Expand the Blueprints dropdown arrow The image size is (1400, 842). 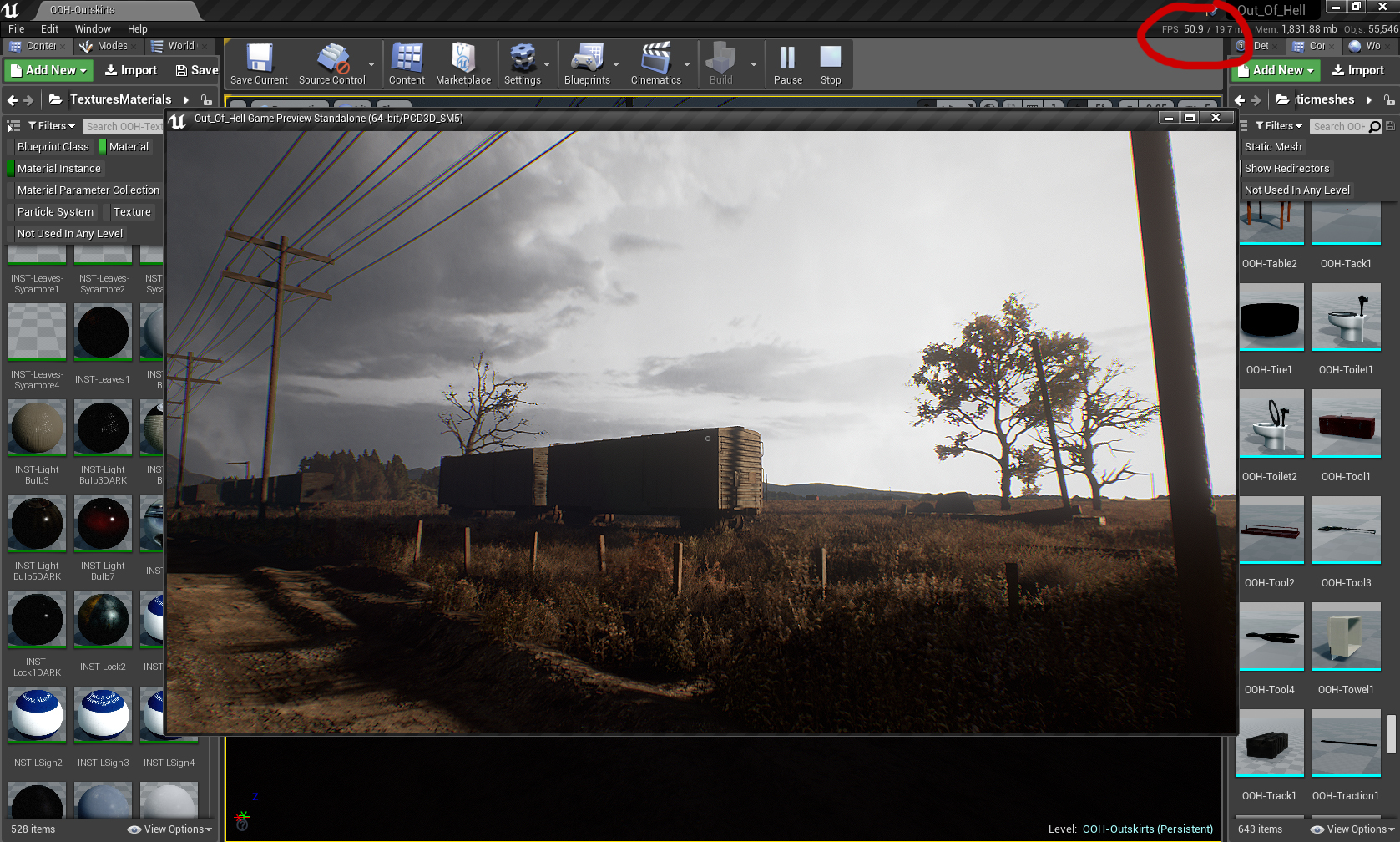(616, 64)
